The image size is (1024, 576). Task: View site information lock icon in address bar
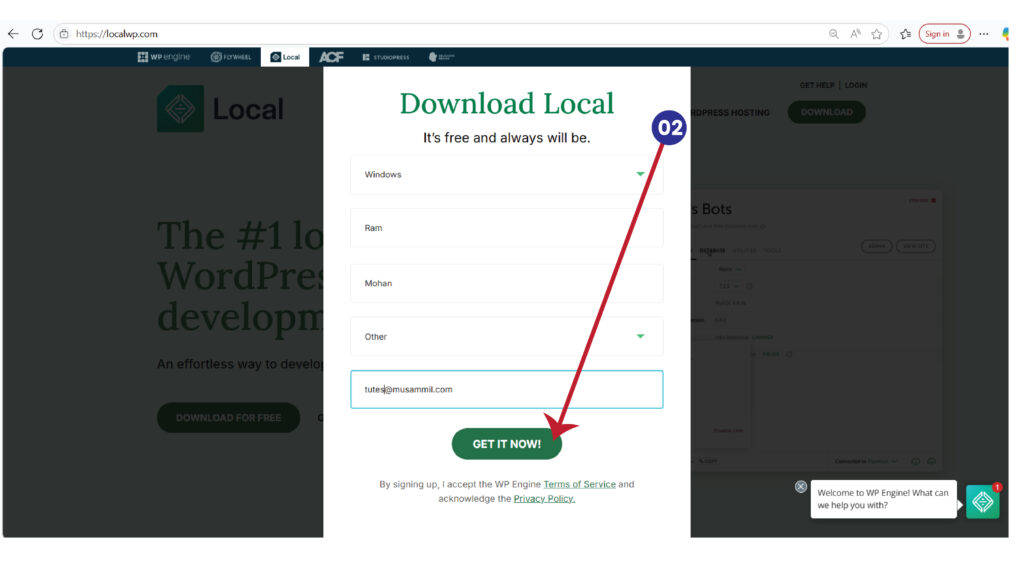(64, 34)
